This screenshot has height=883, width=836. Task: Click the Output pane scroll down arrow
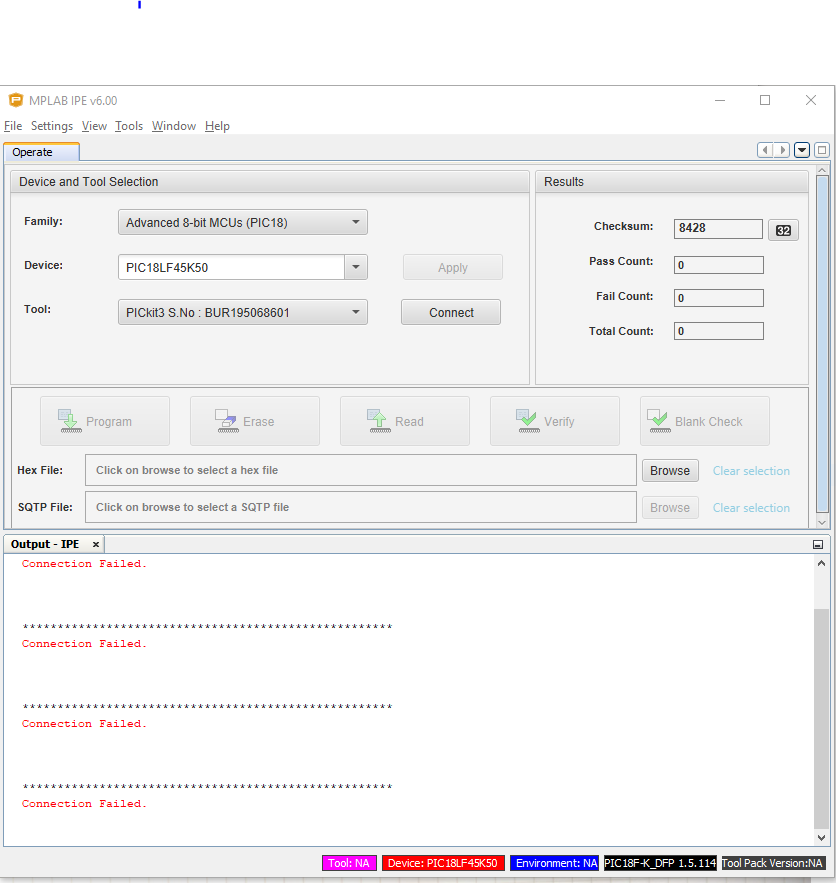pyautogui.click(x=821, y=837)
